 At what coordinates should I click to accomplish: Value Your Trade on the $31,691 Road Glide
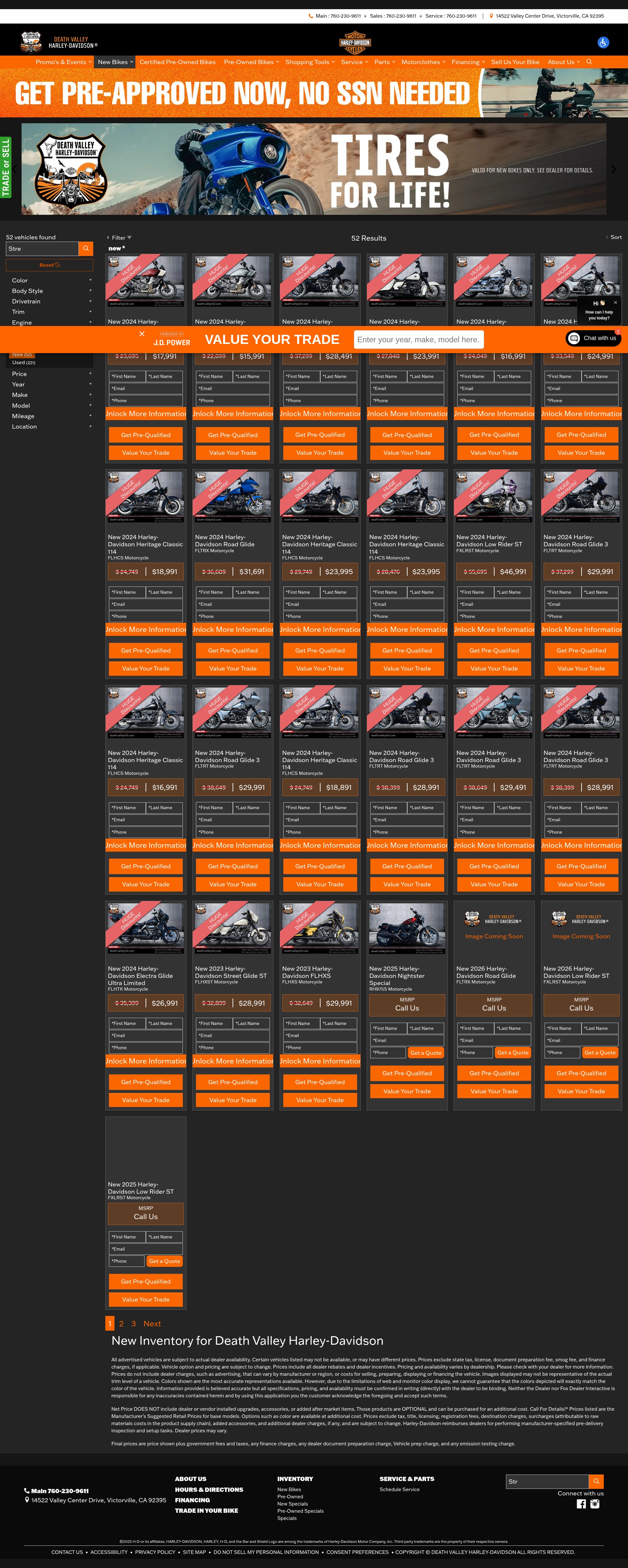tap(233, 669)
